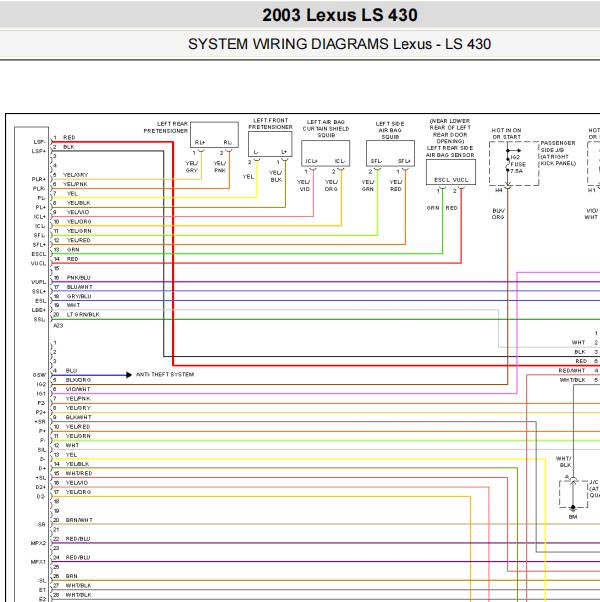Click the "ANTI-THEFT SYSTEM" arrow label
The height and width of the screenshot is (602, 600).
coord(165,374)
